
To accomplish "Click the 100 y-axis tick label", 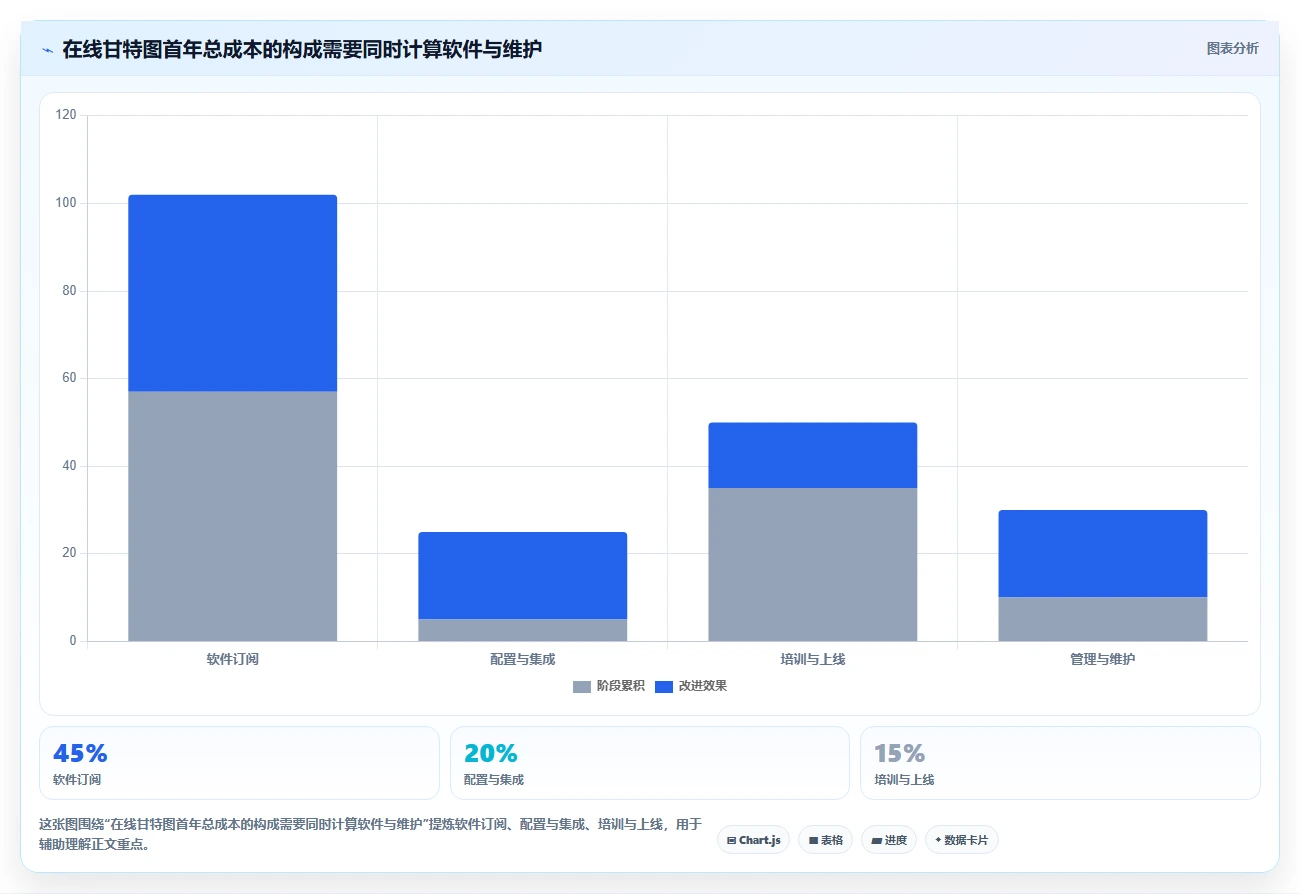I will click(x=66, y=203).
